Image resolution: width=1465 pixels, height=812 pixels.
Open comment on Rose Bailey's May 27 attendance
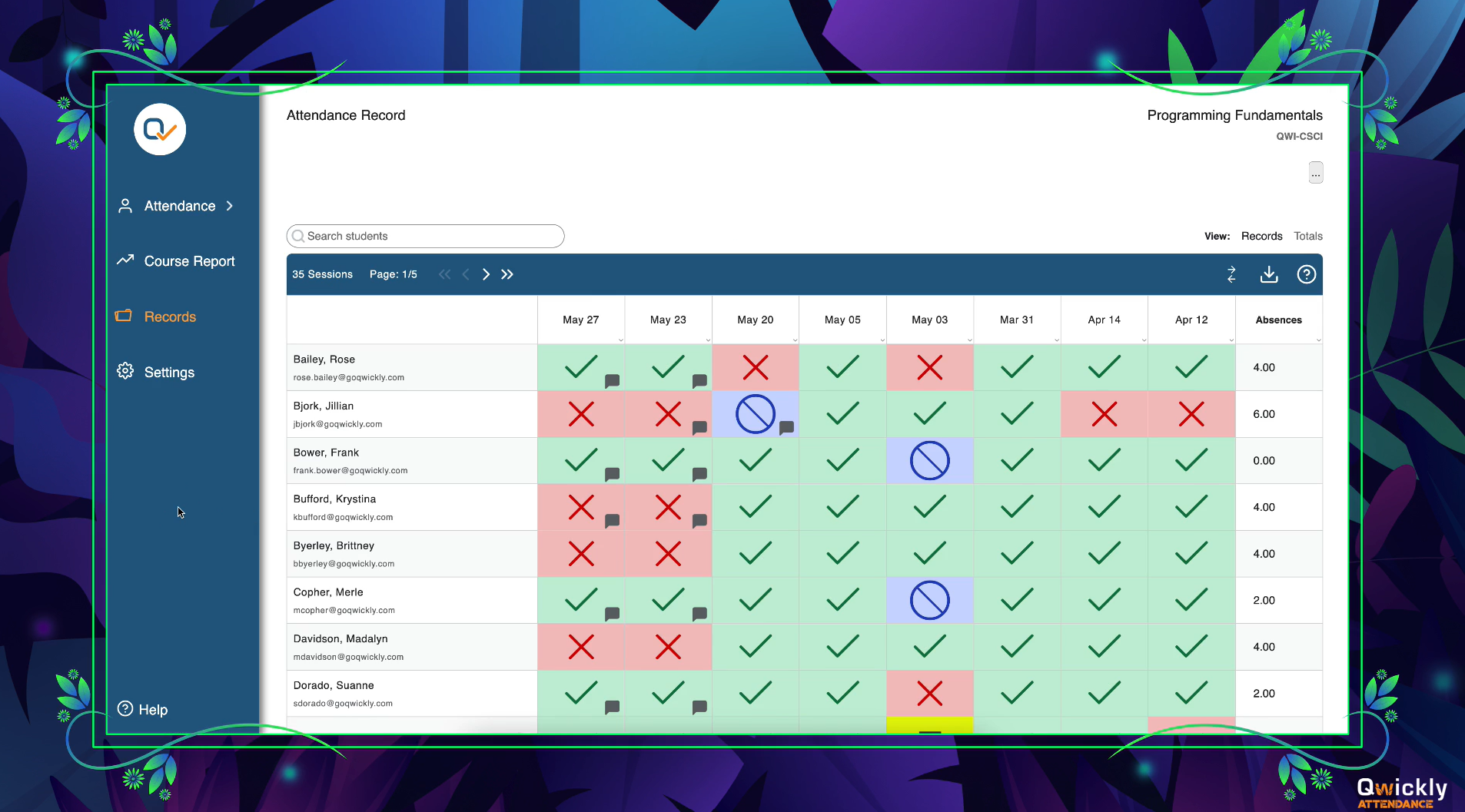[612, 381]
